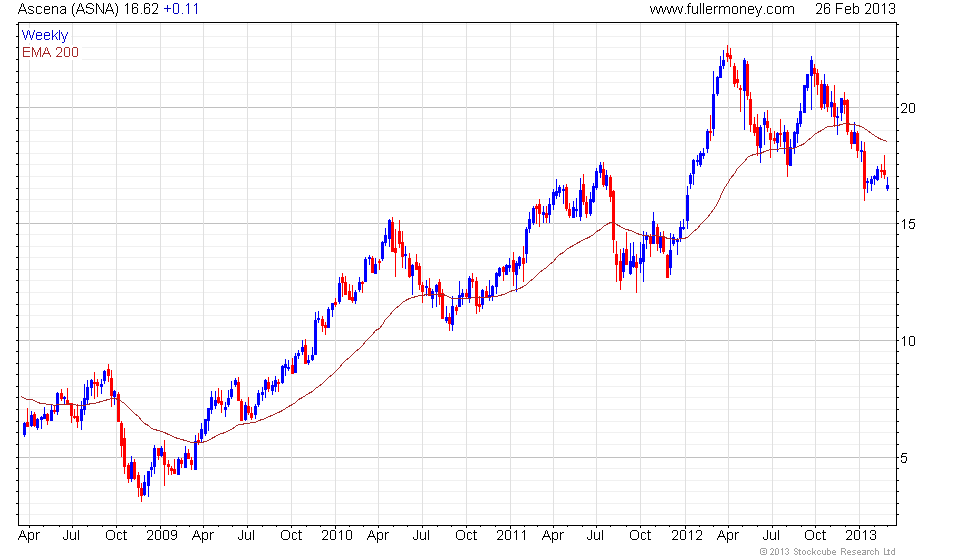Click the Ascena (ASNA) chart title
Image resolution: width=980 pixels, height=560 pixels.
pos(68,9)
